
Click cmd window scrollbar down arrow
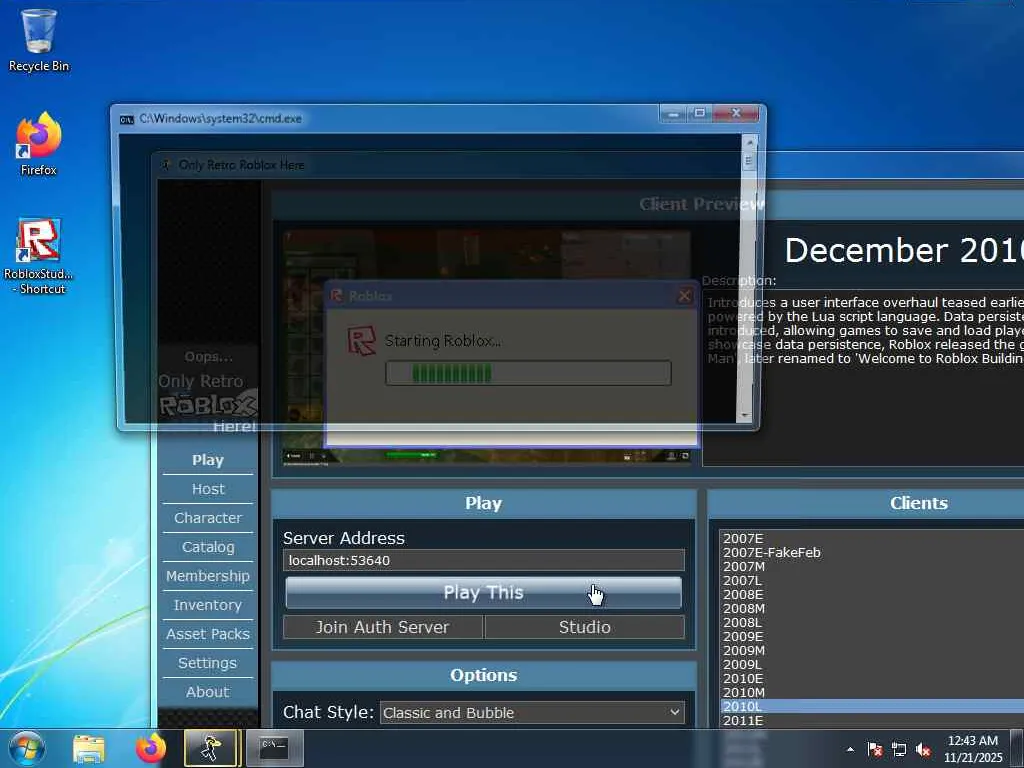pyautogui.click(x=746, y=415)
